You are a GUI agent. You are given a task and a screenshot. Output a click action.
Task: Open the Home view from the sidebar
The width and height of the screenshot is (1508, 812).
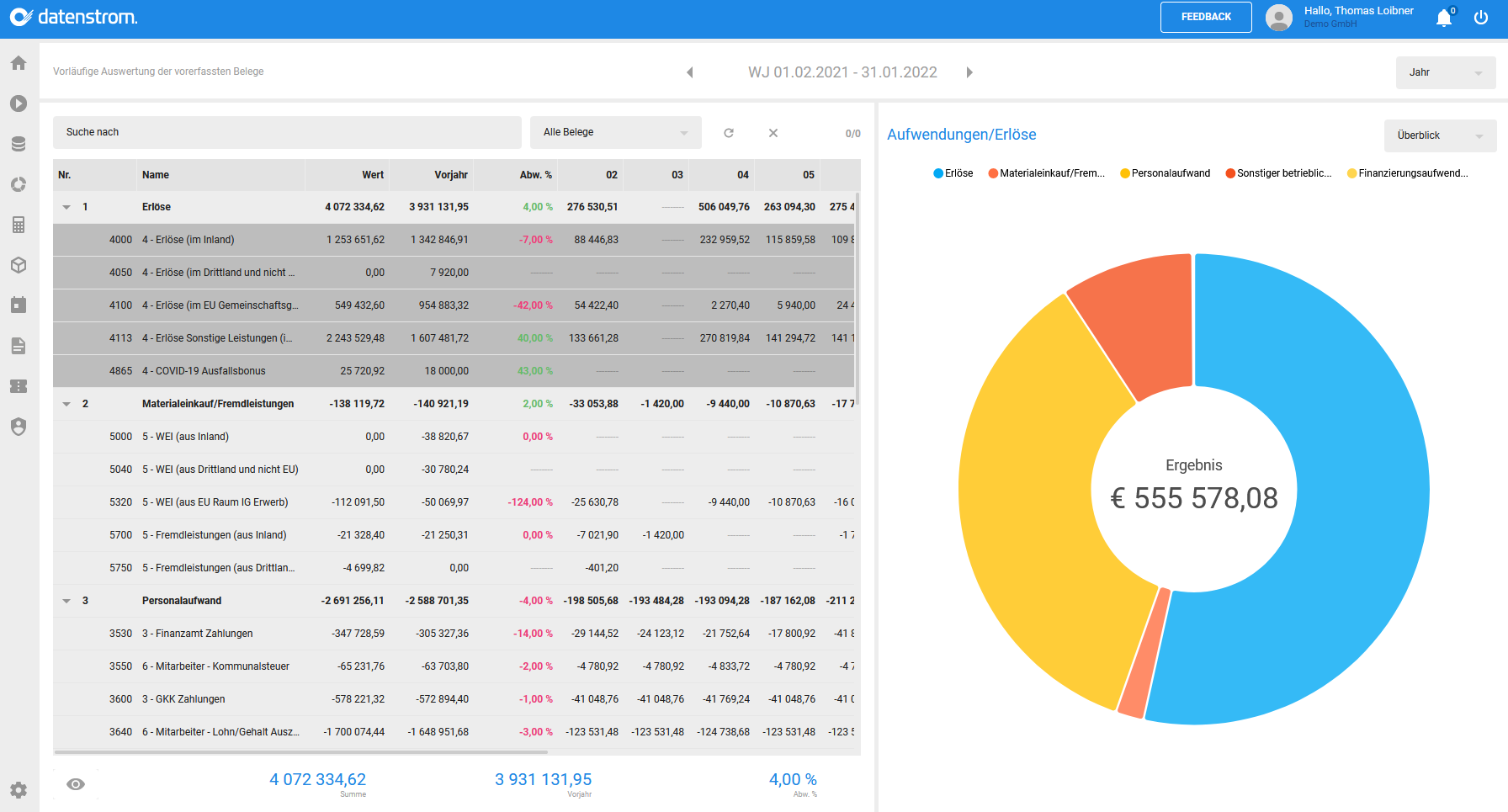pyautogui.click(x=18, y=62)
